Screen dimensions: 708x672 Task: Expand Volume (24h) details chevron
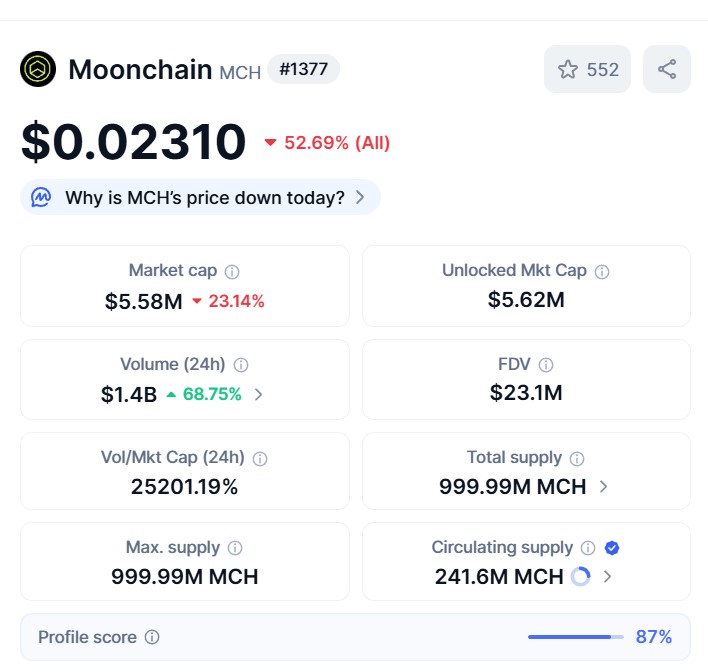[258, 395]
